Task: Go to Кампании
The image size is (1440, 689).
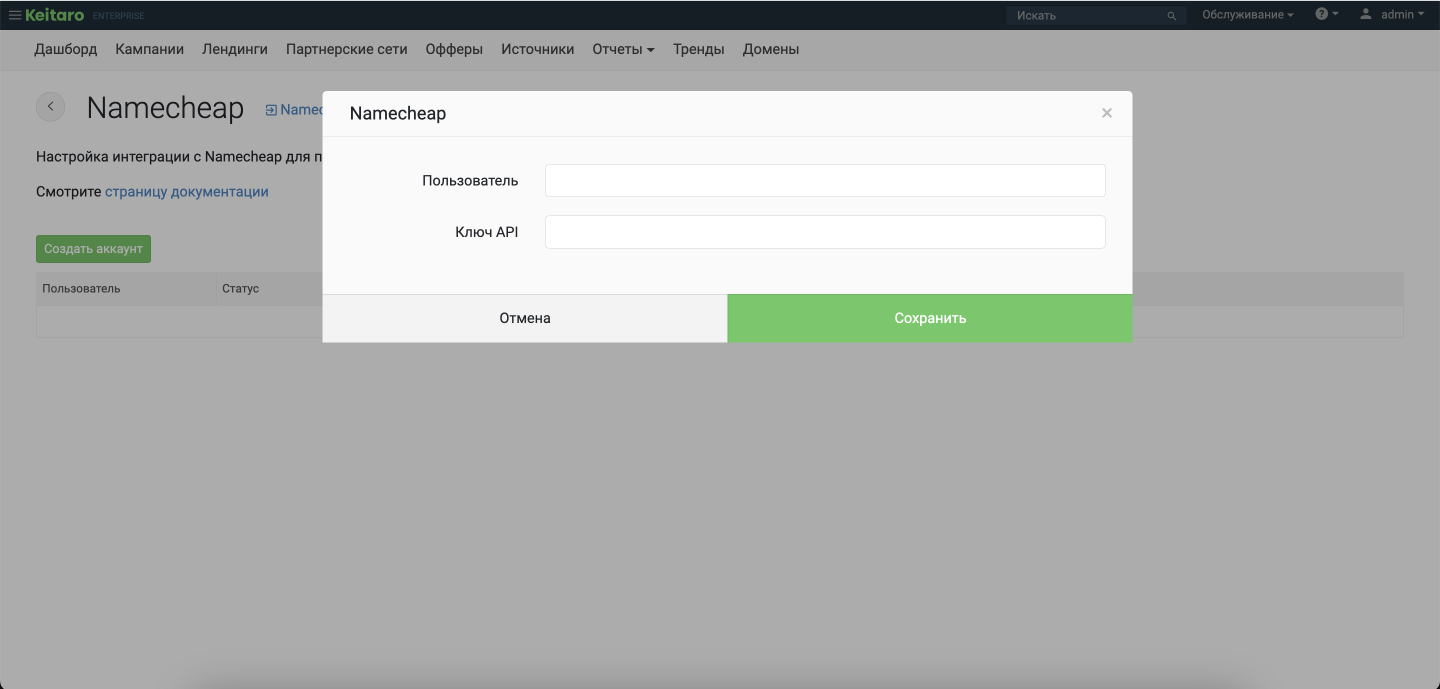Action: (150, 49)
